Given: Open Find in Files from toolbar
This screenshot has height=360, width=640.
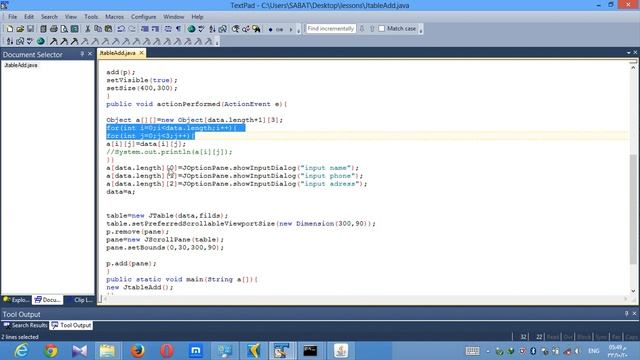Looking at the screenshot, I should (256, 29).
